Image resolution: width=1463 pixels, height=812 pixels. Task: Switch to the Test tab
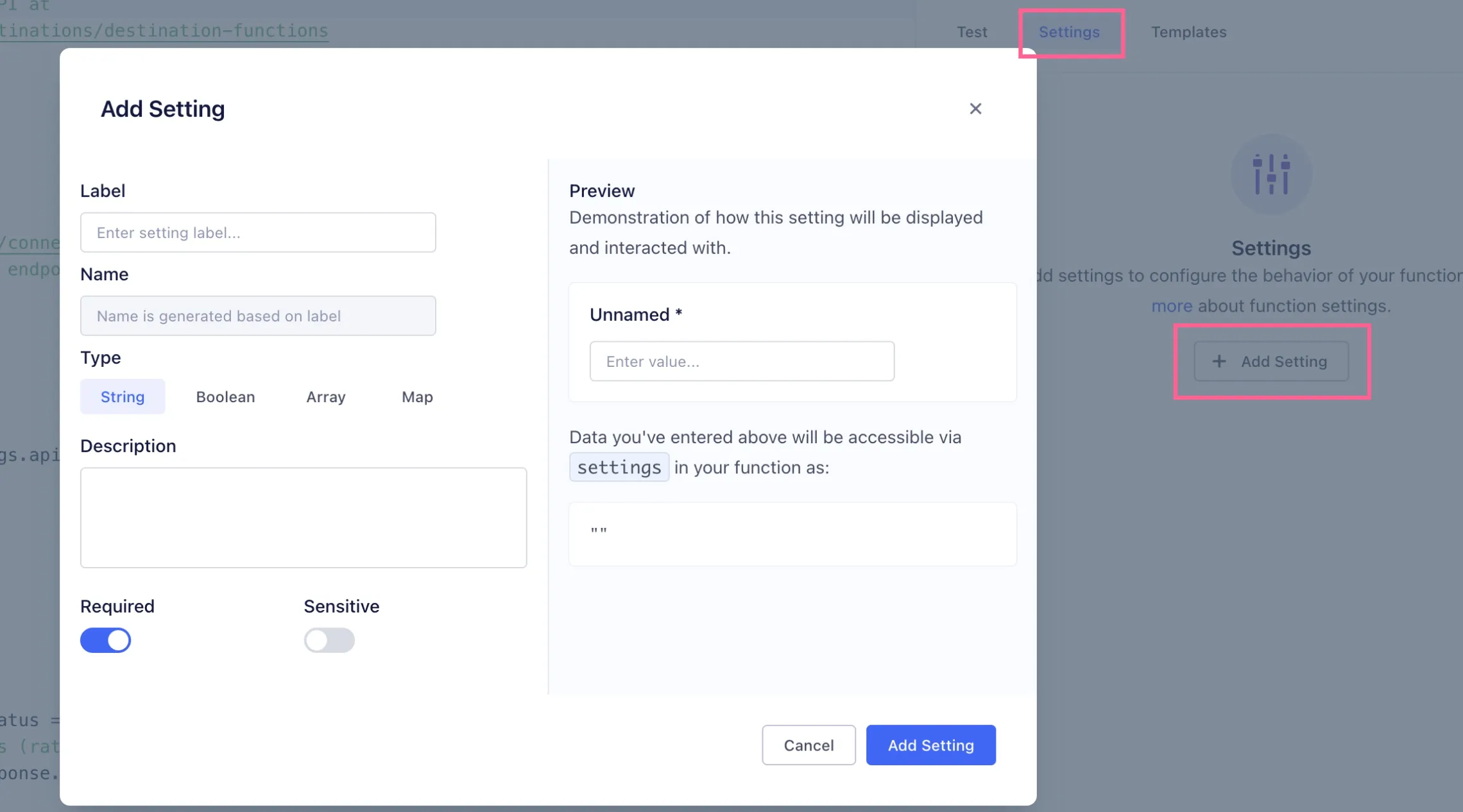[x=971, y=31]
